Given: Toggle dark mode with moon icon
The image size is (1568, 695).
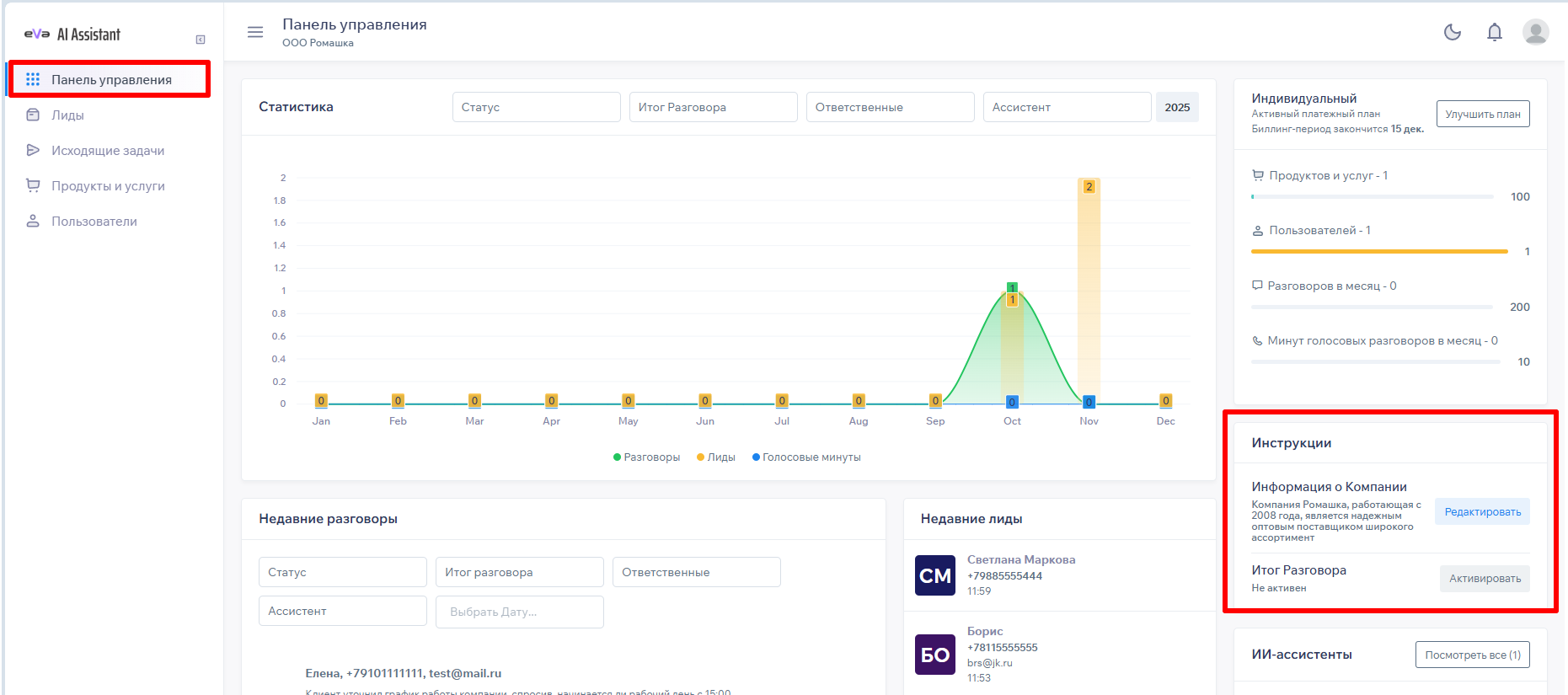Looking at the screenshot, I should click(x=1452, y=32).
